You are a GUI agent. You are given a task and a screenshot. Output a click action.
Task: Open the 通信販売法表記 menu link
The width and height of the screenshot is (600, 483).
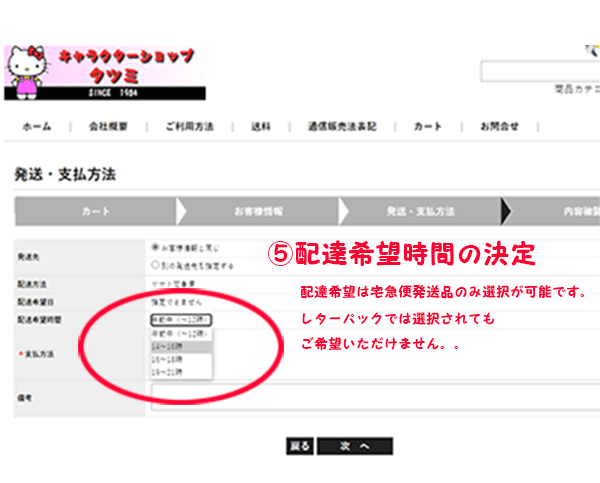[341, 127]
